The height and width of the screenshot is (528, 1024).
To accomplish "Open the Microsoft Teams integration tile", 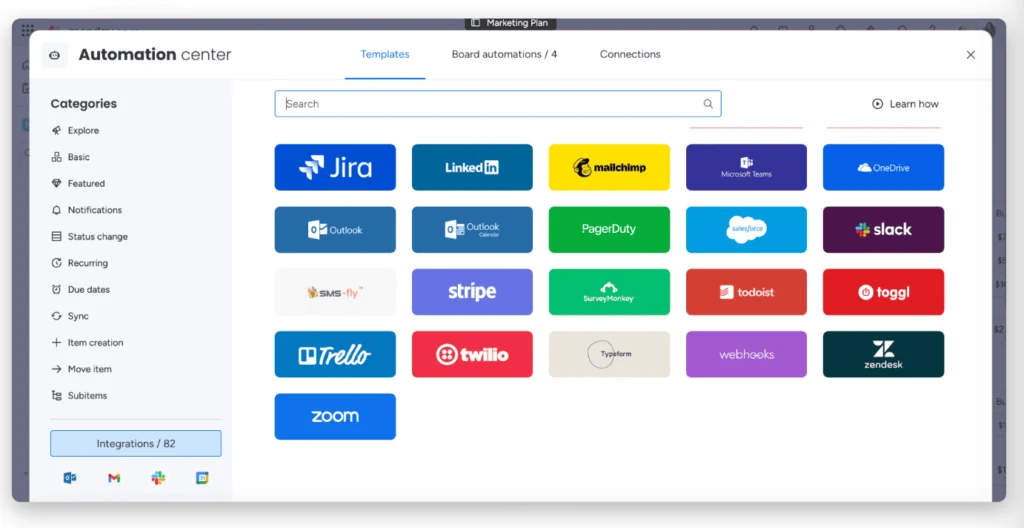I will [x=746, y=167].
